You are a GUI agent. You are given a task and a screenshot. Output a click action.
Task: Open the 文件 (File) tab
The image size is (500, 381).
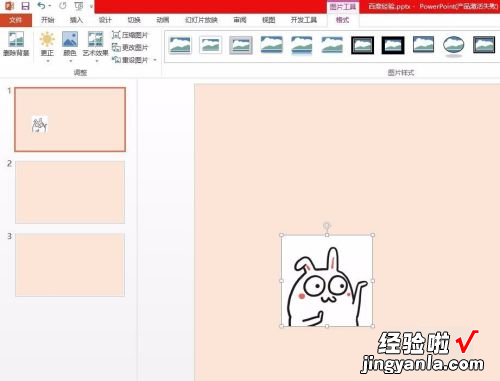tap(16, 20)
